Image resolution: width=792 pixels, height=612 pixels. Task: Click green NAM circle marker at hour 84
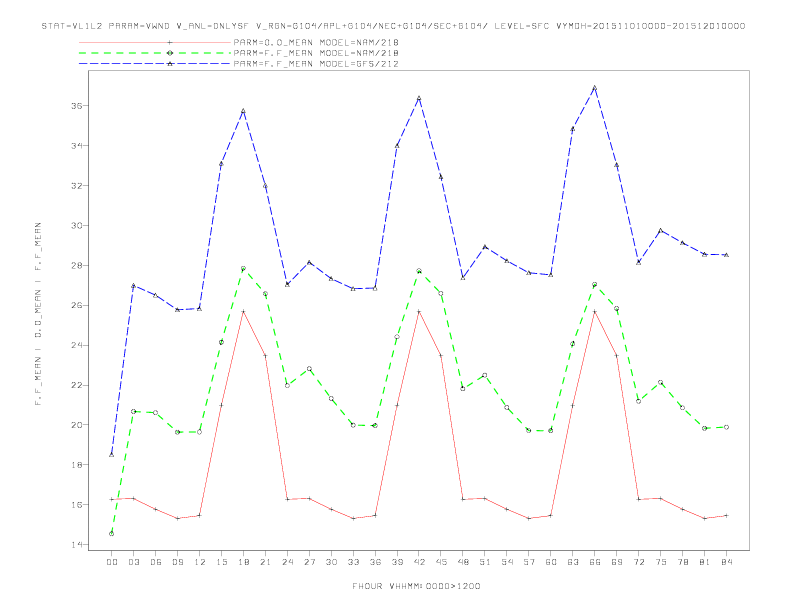pos(726,427)
